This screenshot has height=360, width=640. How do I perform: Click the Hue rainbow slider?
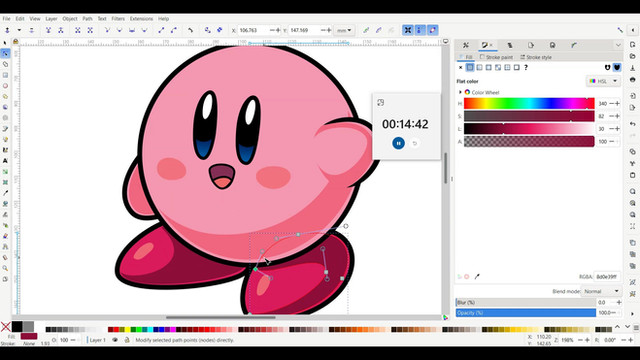[x=529, y=104]
